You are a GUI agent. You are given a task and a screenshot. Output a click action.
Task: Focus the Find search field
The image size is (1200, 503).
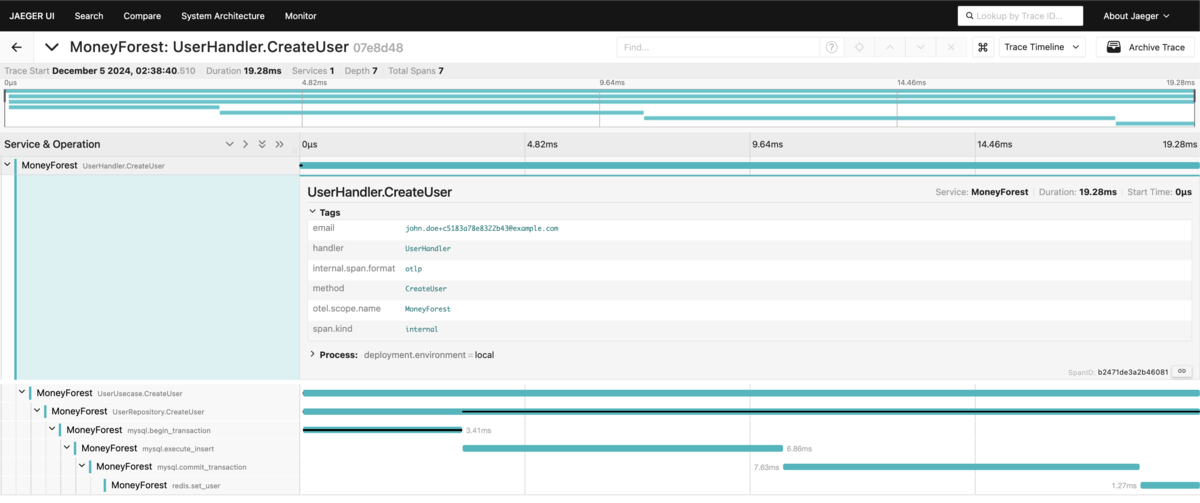(x=718, y=47)
